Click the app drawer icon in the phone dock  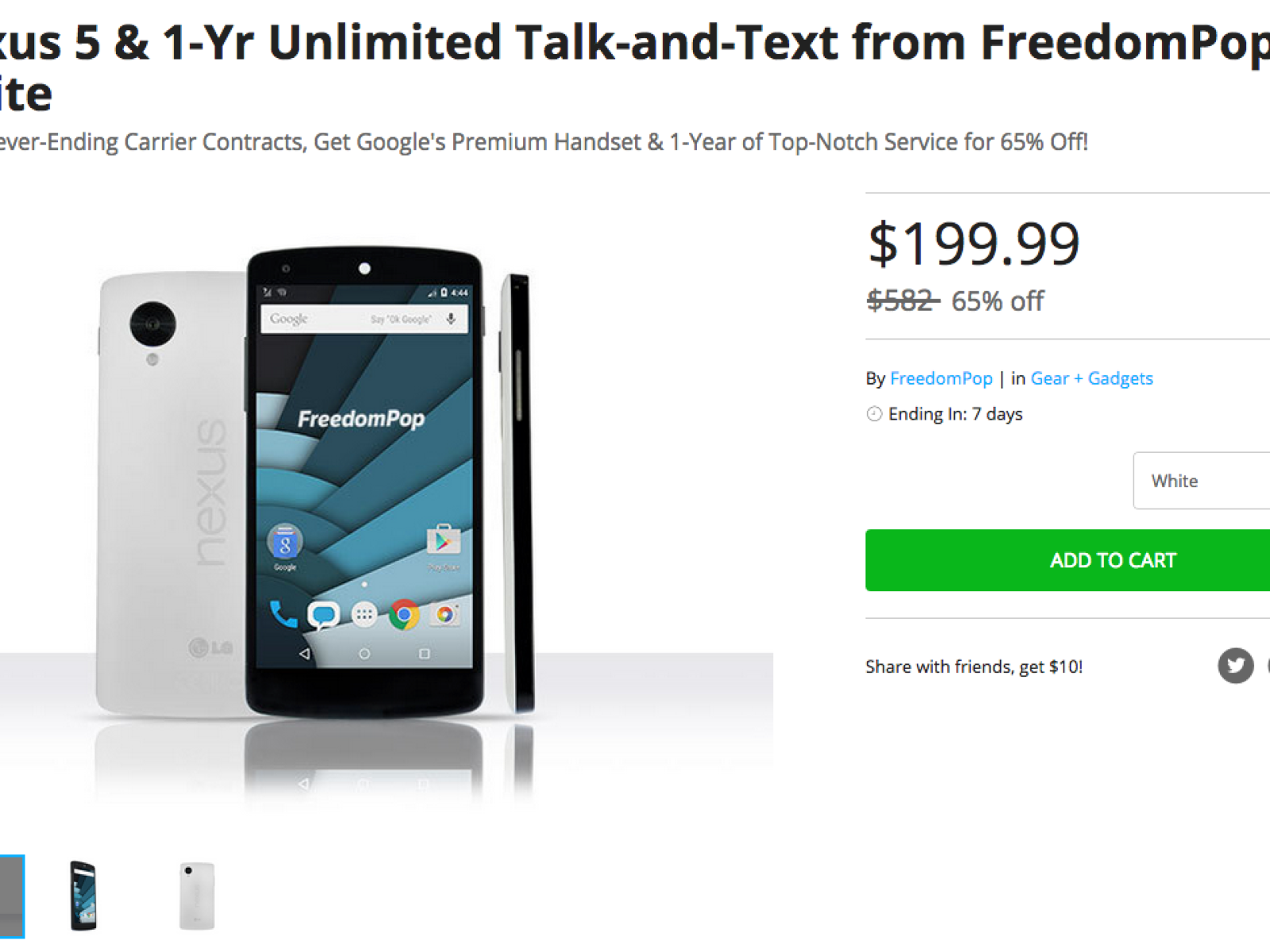pos(364,615)
